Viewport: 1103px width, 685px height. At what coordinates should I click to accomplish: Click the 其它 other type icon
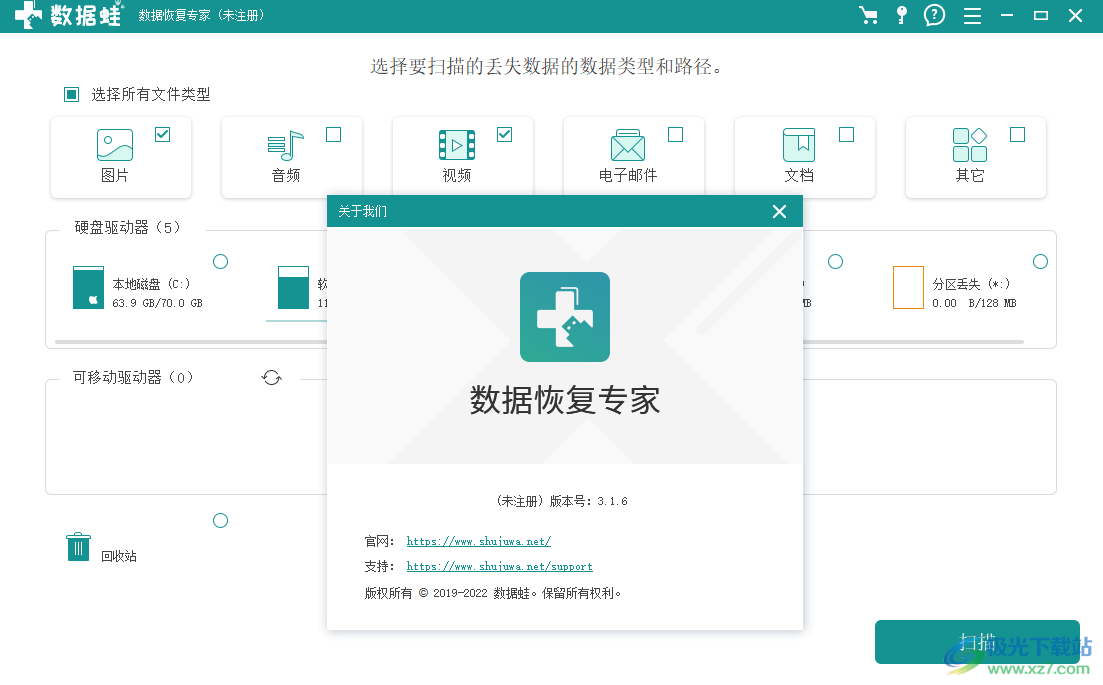pyautogui.click(x=969, y=145)
